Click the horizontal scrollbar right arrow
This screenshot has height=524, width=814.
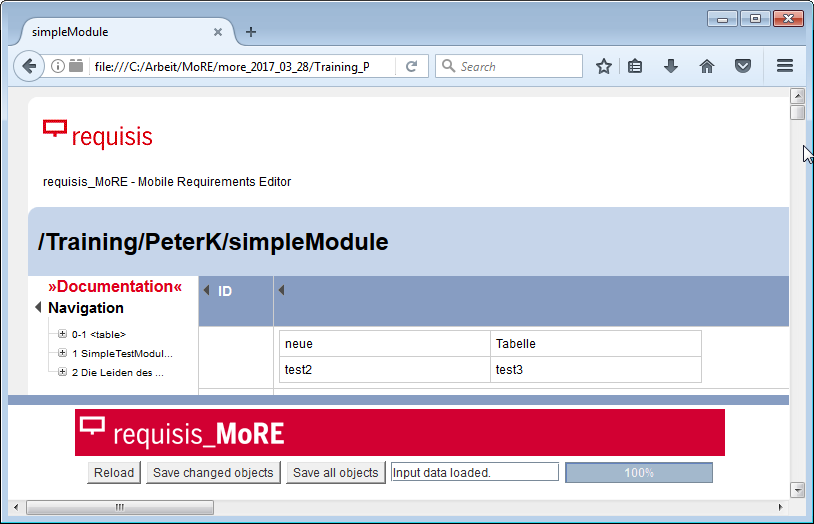[x=781, y=507]
